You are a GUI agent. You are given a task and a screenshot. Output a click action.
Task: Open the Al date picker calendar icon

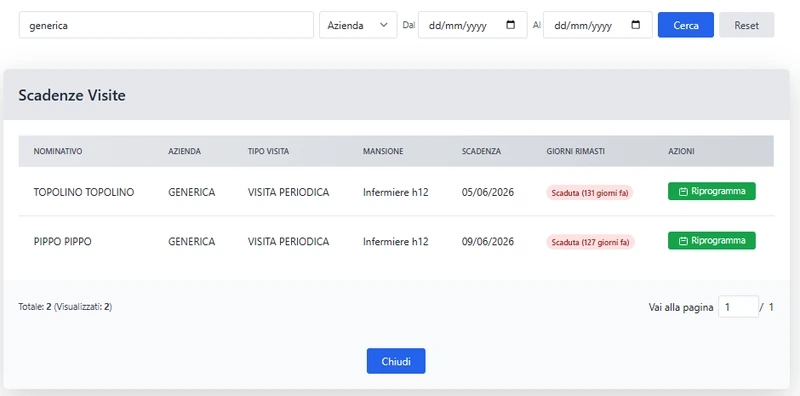[635, 25]
